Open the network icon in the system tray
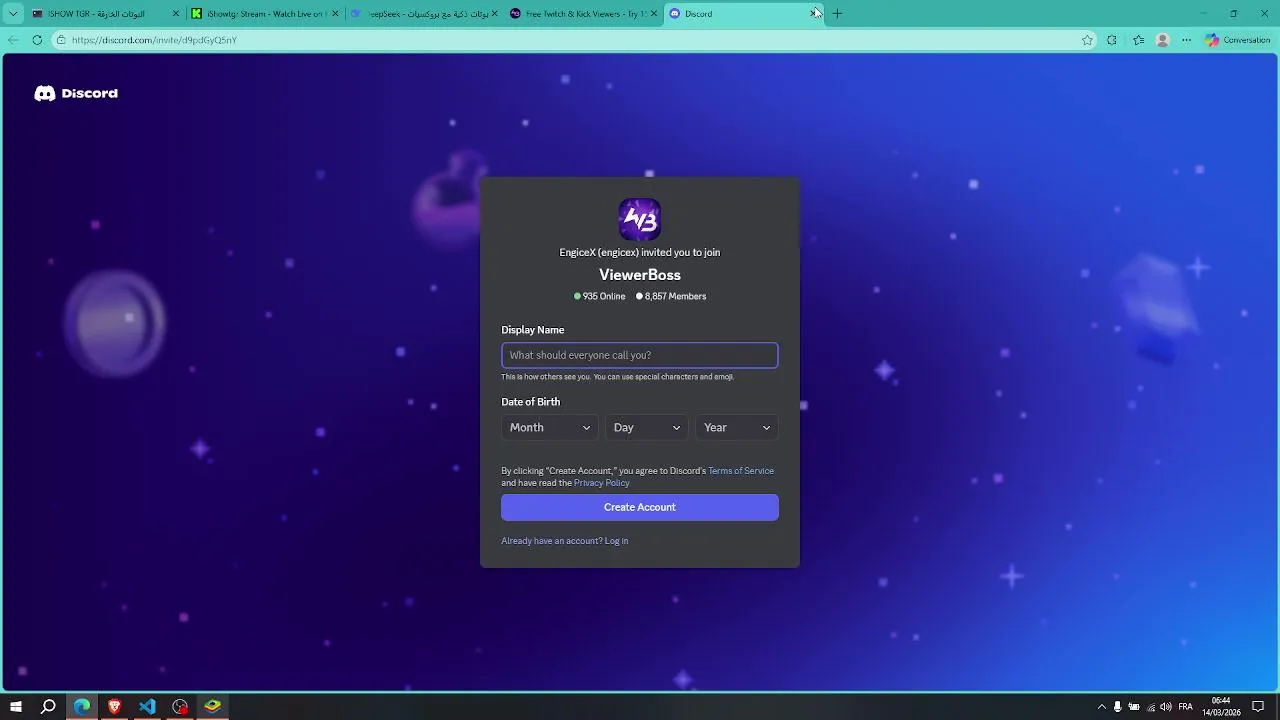1280x720 pixels. tap(1150, 707)
